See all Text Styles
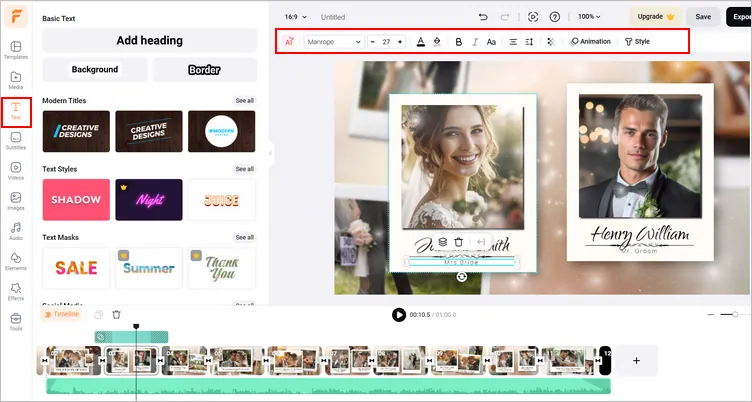 245,169
